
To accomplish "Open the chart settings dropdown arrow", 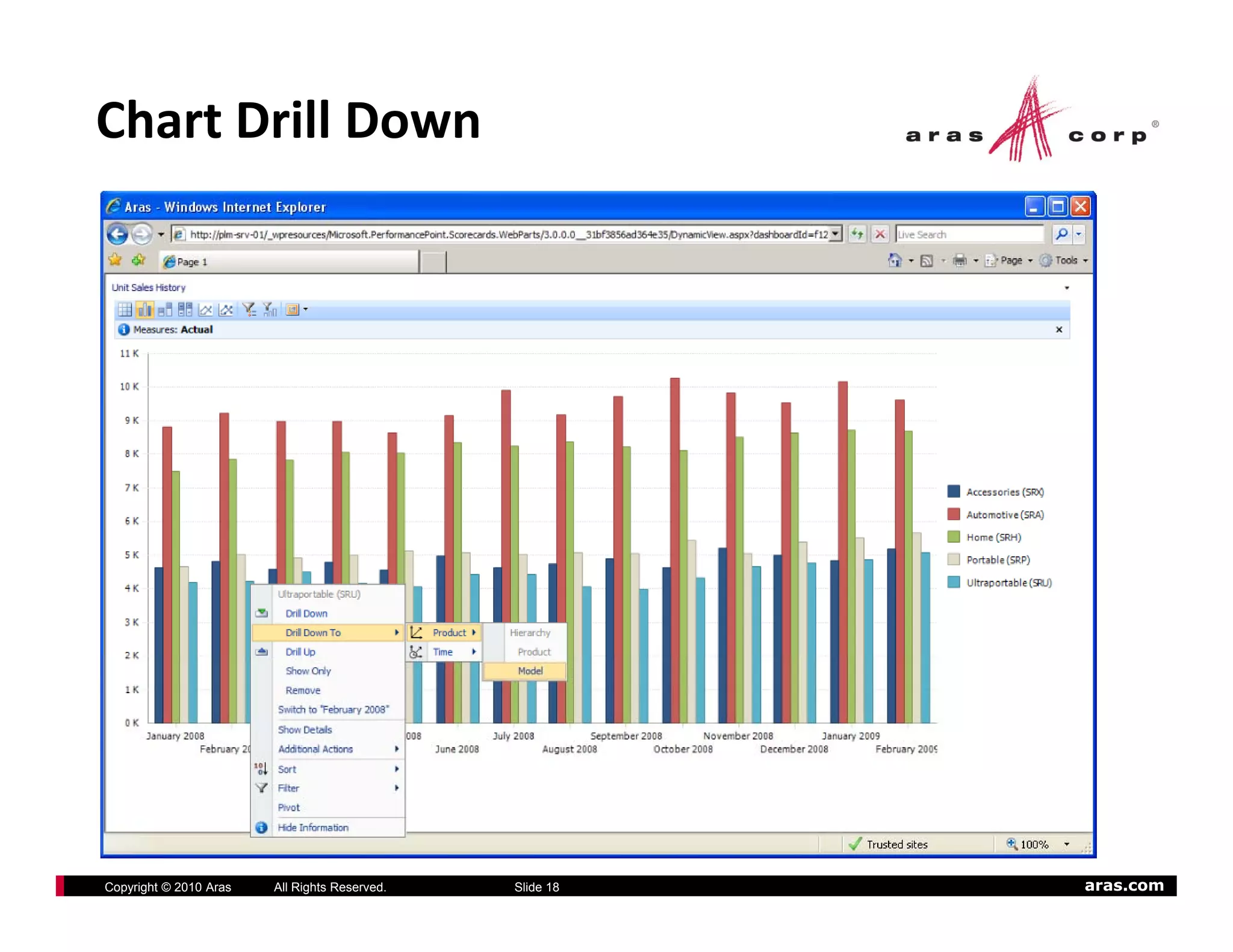I will point(306,309).
